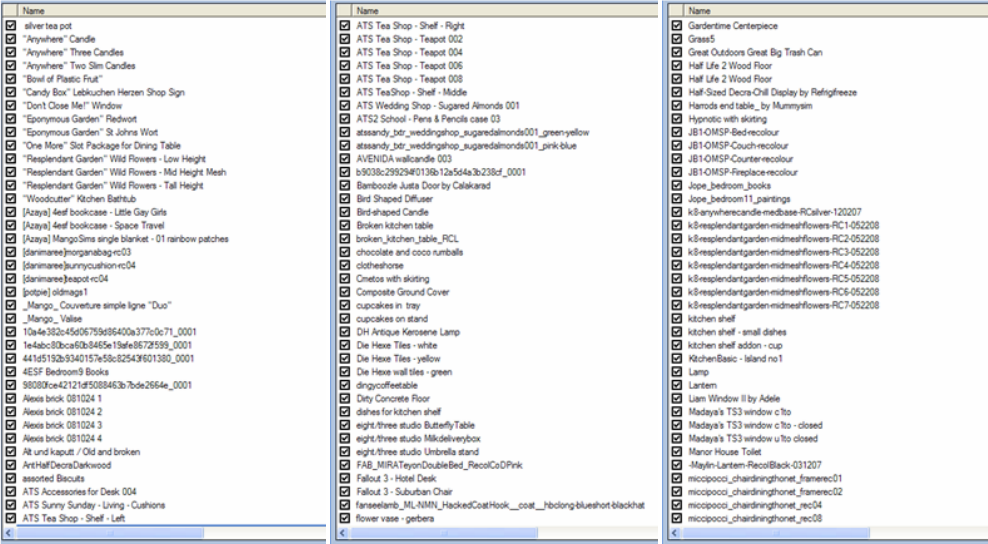988x544 pixels.
Task: Toggle checkbox for Hypnotic with skirting
Action: pos(677,119)
